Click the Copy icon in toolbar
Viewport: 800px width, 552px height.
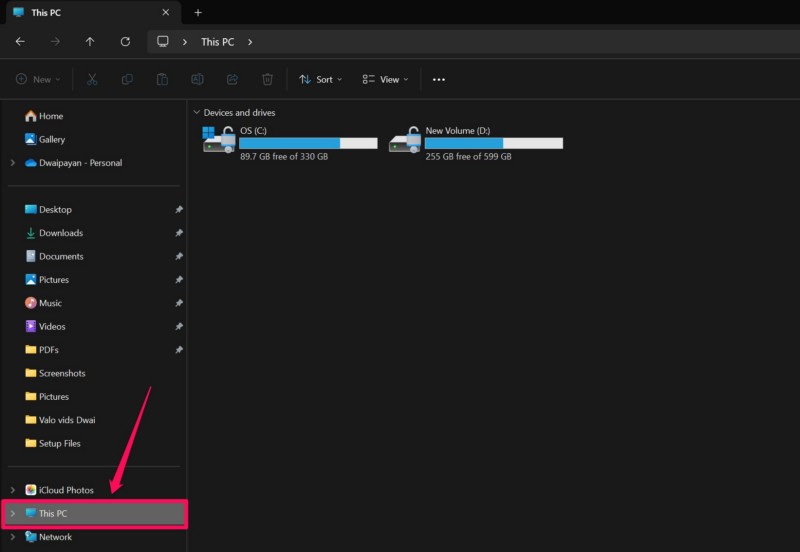click(x=127, y=79)
